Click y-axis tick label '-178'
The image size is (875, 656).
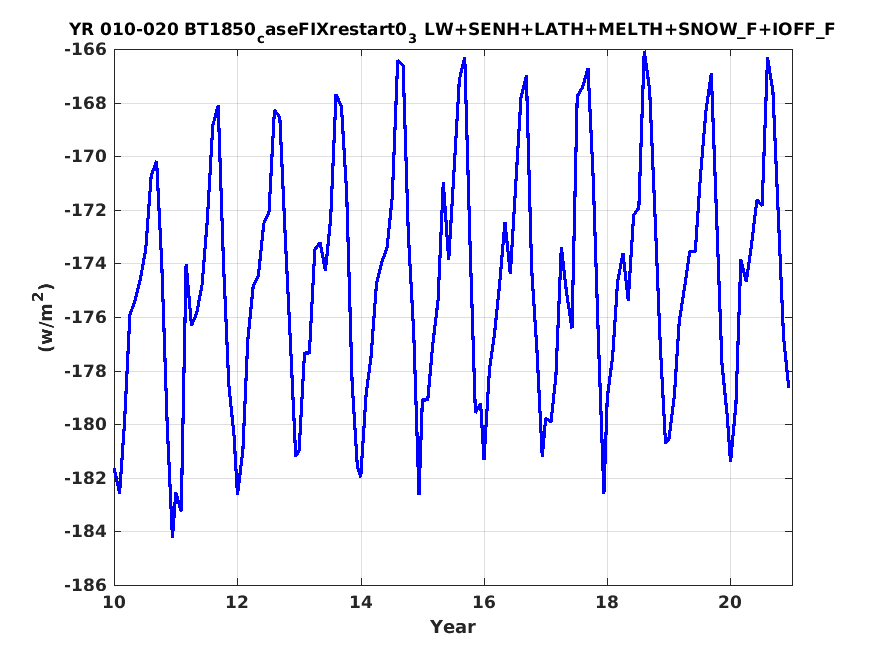pos(85,372)
